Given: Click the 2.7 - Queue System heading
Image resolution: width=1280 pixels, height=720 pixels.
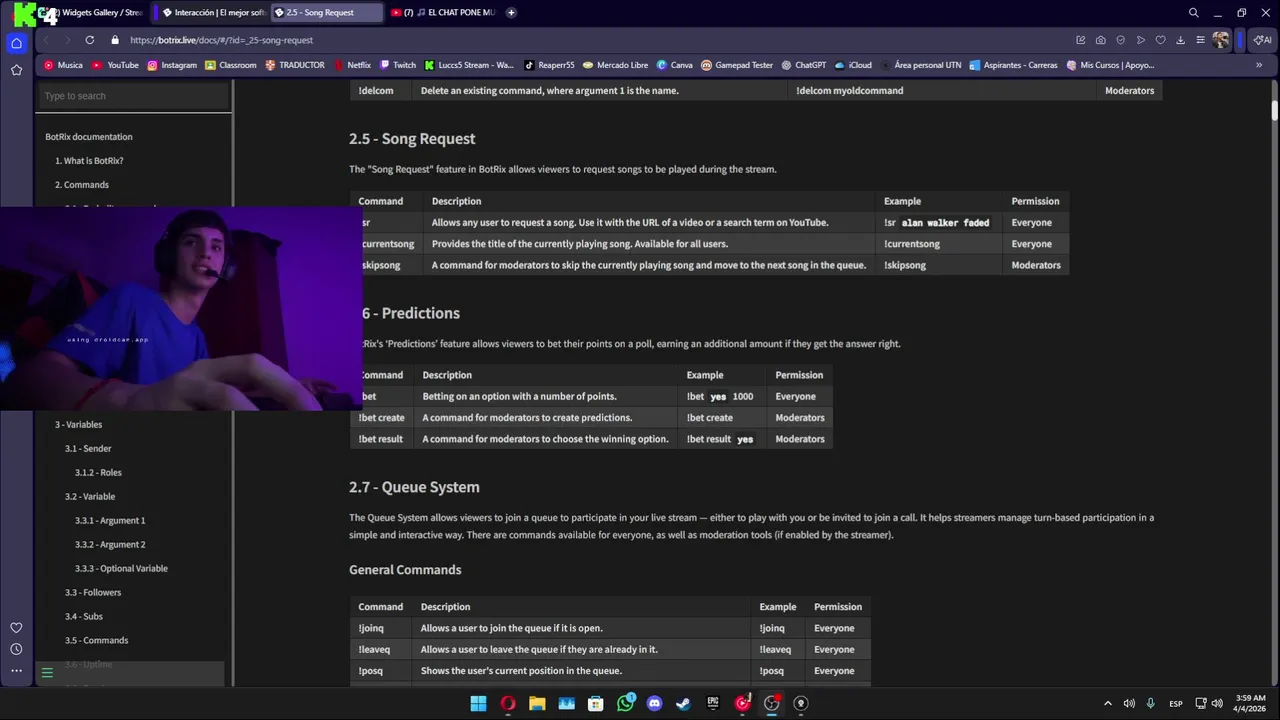Looking at the screenshot, I should [x=414, y=487].
